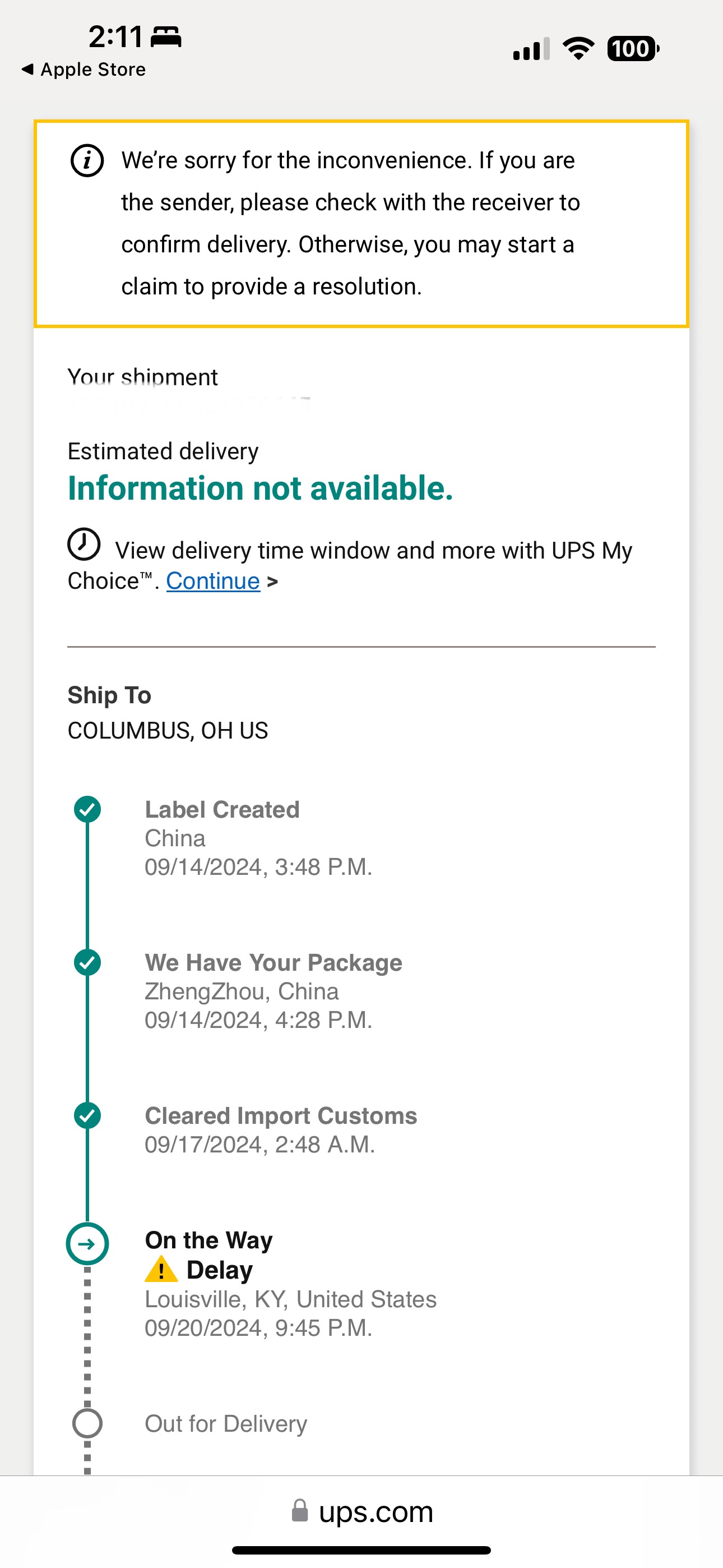
Task: Tap the Information not available heading
Action: pos(260,488)
